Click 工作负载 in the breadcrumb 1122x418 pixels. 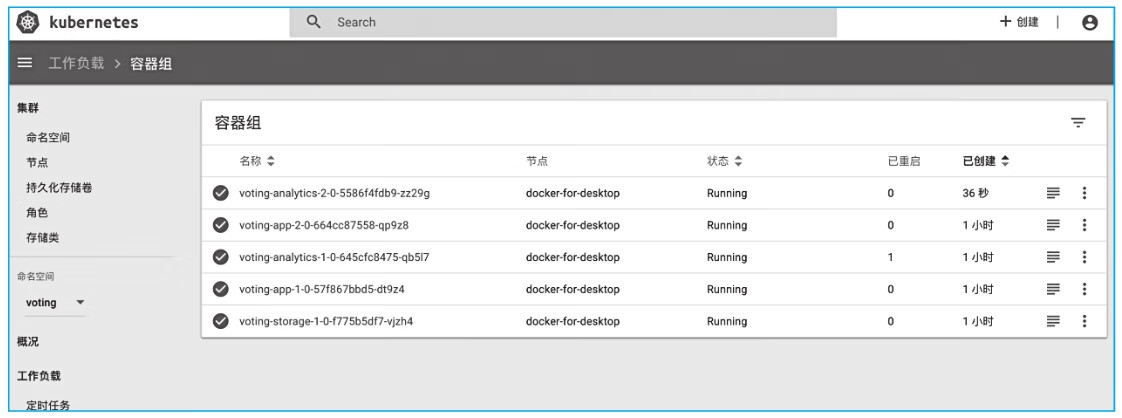(x=80, y=65)
